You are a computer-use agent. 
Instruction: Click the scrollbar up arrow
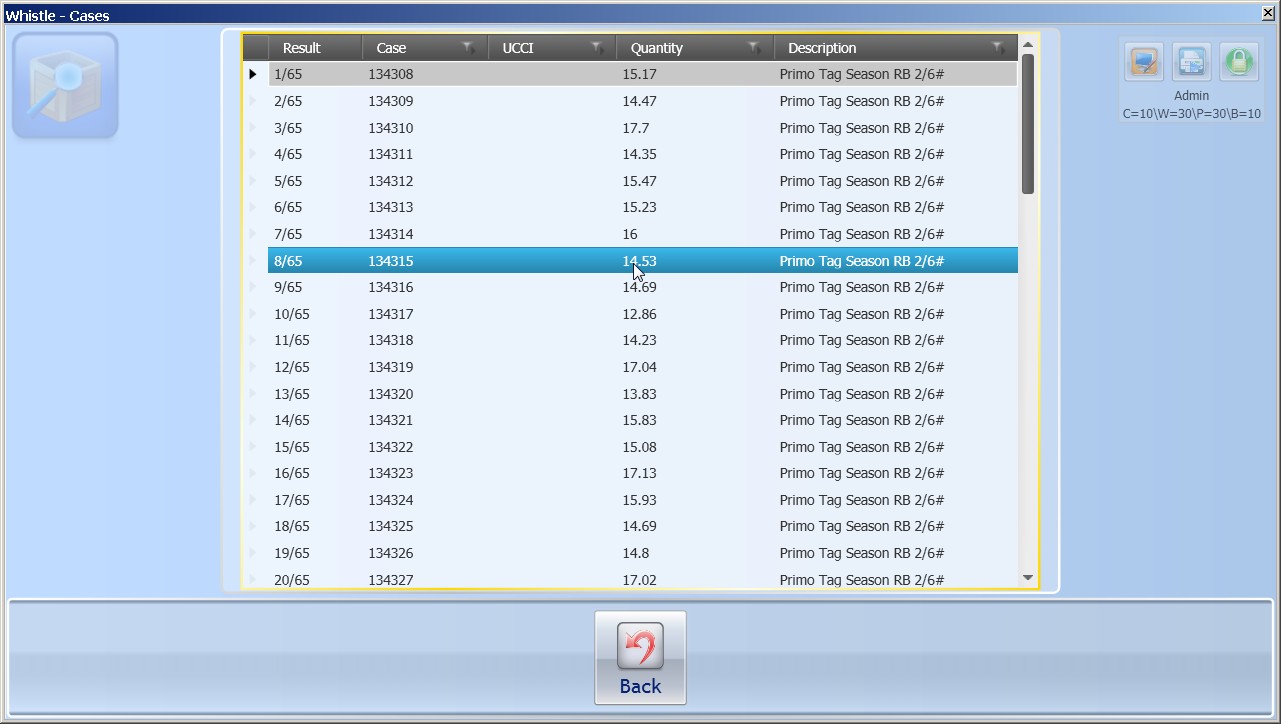tap(1028, 43)
